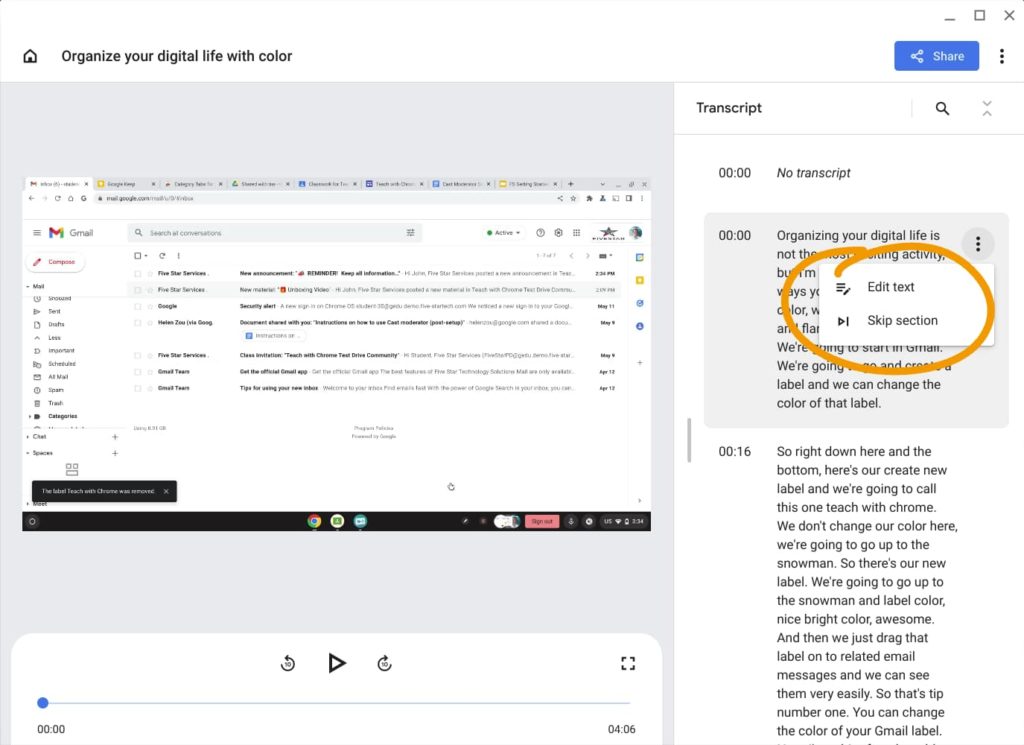Skip forward 10 seconds in the video

pos(385,663)
